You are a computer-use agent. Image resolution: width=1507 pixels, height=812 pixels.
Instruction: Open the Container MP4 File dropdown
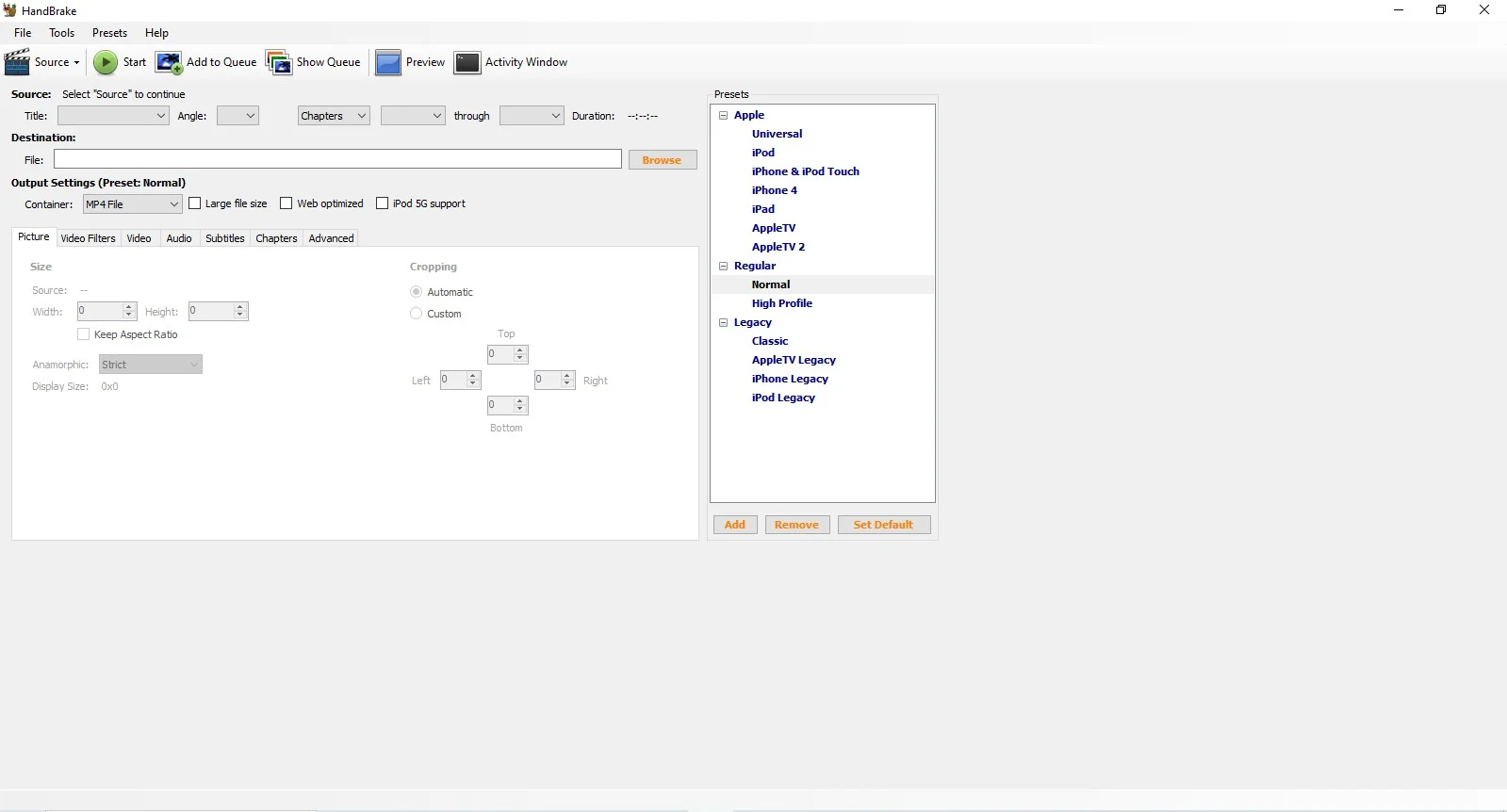coord(132,204)
